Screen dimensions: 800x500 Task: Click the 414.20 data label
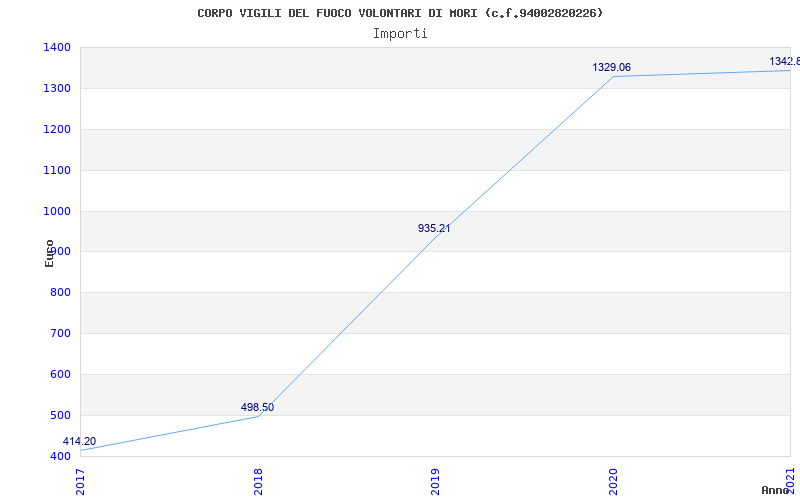(79, 441)
